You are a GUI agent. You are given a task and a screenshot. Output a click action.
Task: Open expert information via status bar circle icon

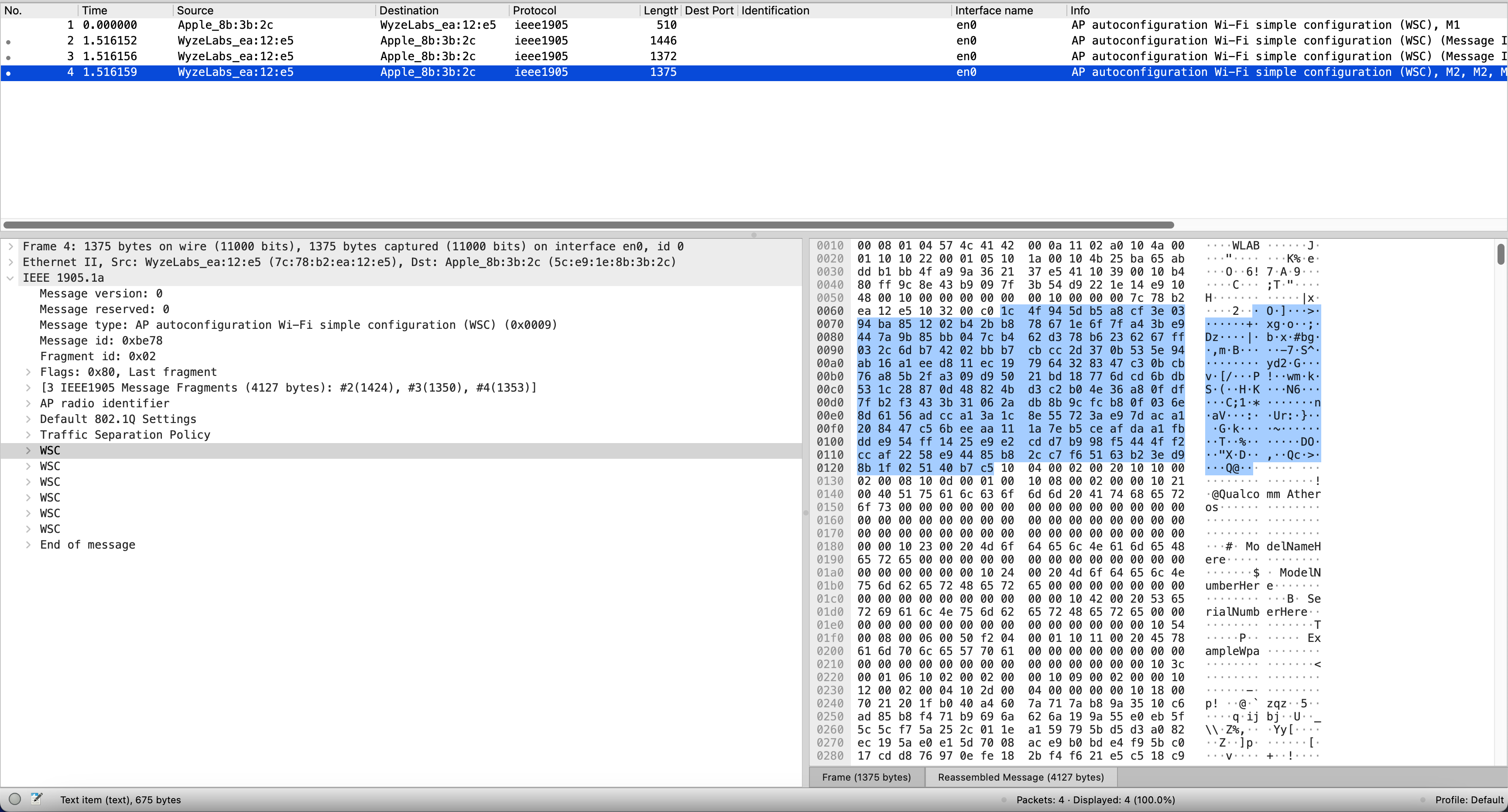(x=15, y=799)
